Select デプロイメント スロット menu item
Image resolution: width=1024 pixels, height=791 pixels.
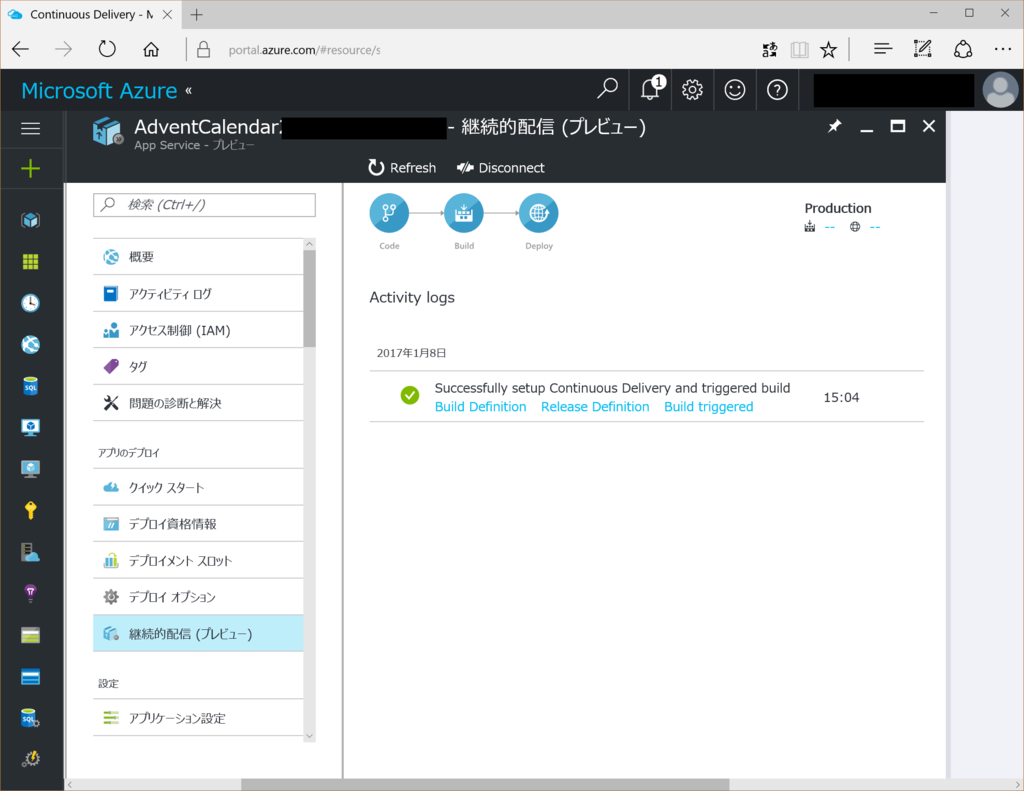coord(198,560)
